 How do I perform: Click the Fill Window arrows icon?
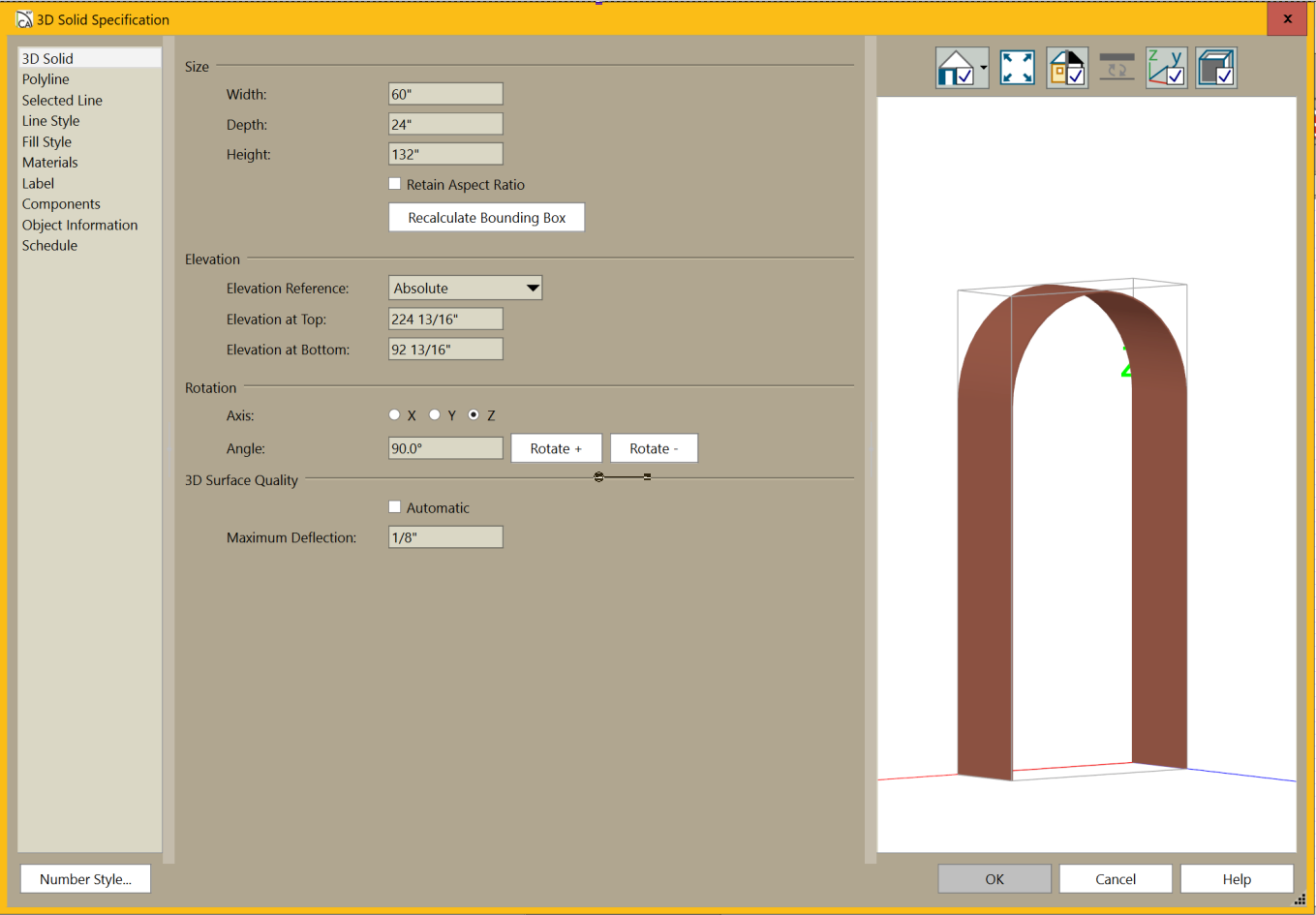point(1017,68)
